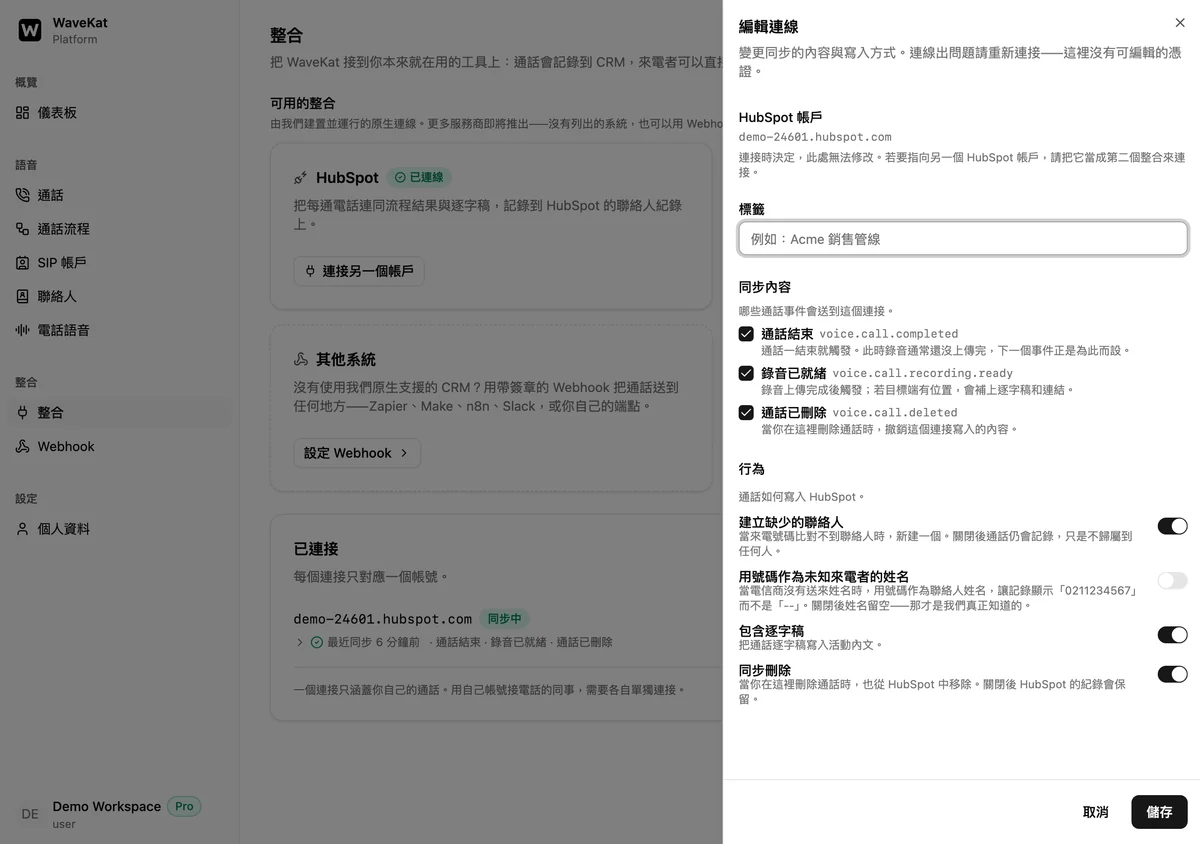
Task: Open 電話語音 in sidebar
Action: [x=119, y=330]
